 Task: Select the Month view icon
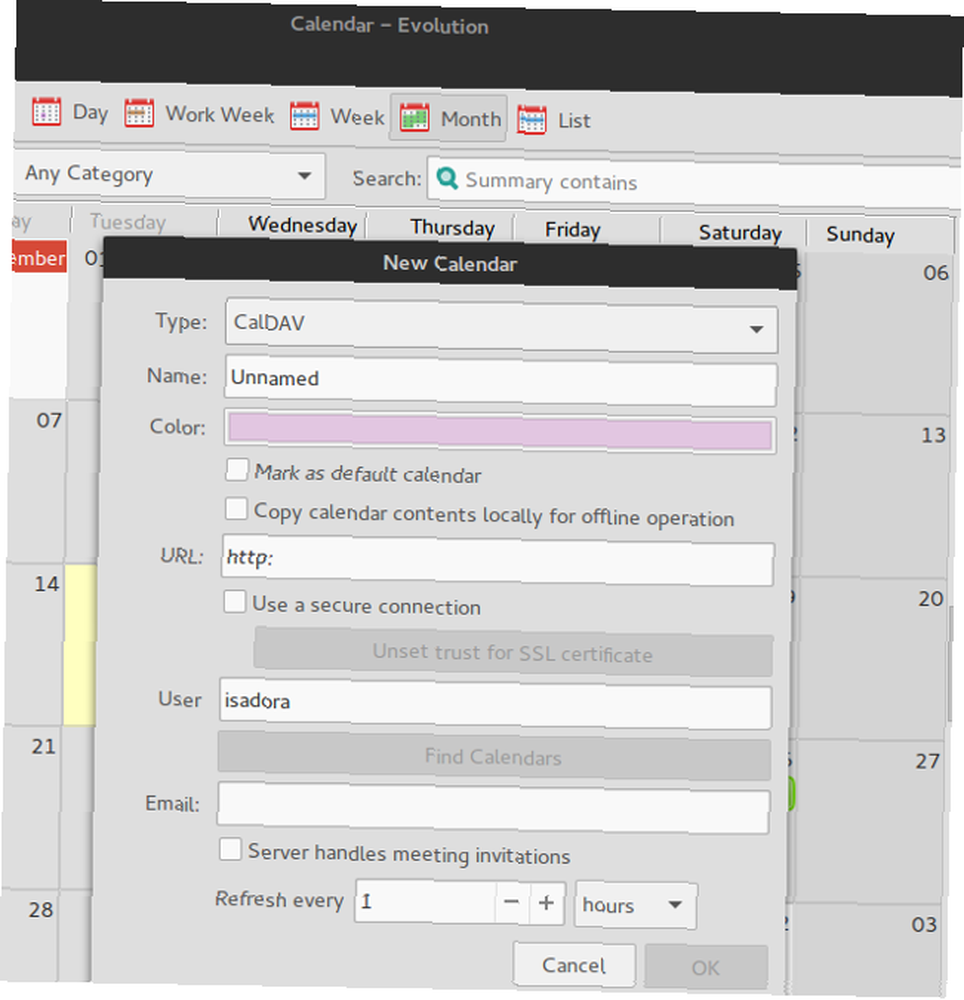(414, 118)
